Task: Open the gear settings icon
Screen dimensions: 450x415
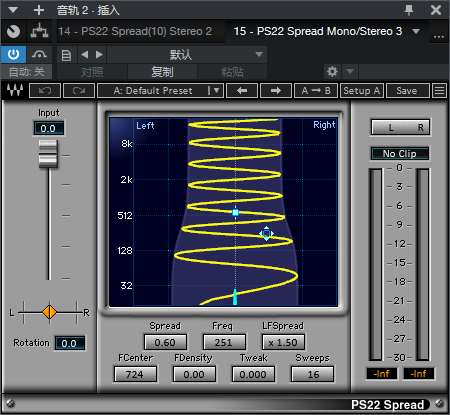Action: 332,71
